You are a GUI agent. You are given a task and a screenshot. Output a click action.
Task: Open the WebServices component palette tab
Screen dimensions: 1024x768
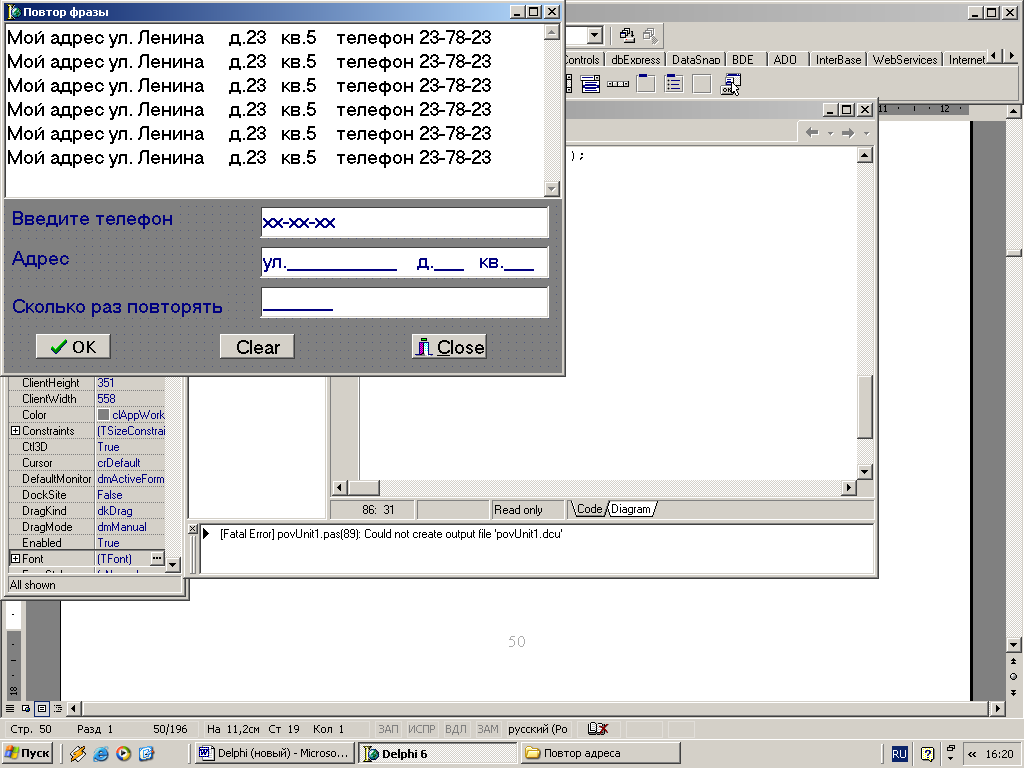(x=904, y=59)
